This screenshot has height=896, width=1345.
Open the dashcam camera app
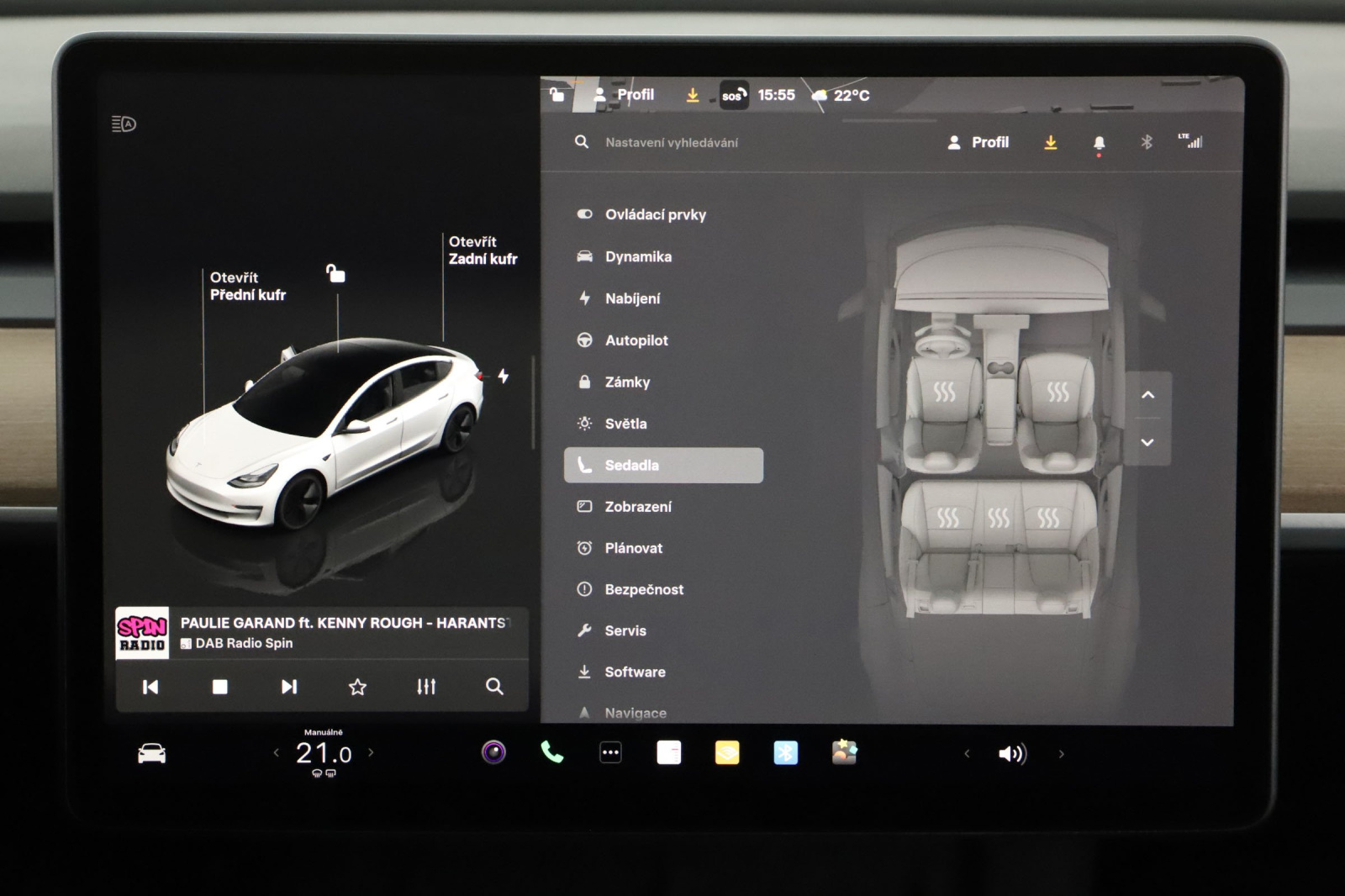click(493, 753)
